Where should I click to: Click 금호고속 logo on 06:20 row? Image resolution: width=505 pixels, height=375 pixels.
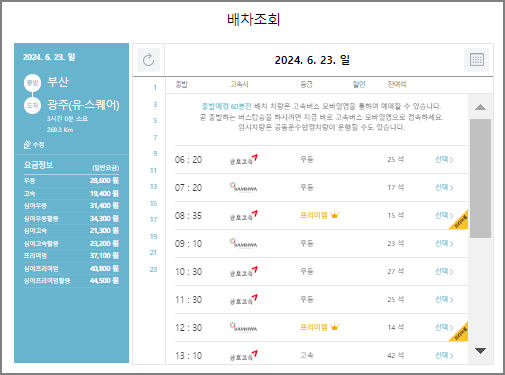(x=244, y=160)
